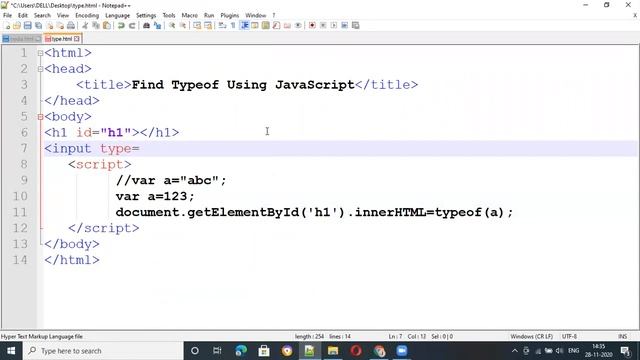640x360 pixels.
Task: Open the Windows Start menu
Action: [11, 351]
